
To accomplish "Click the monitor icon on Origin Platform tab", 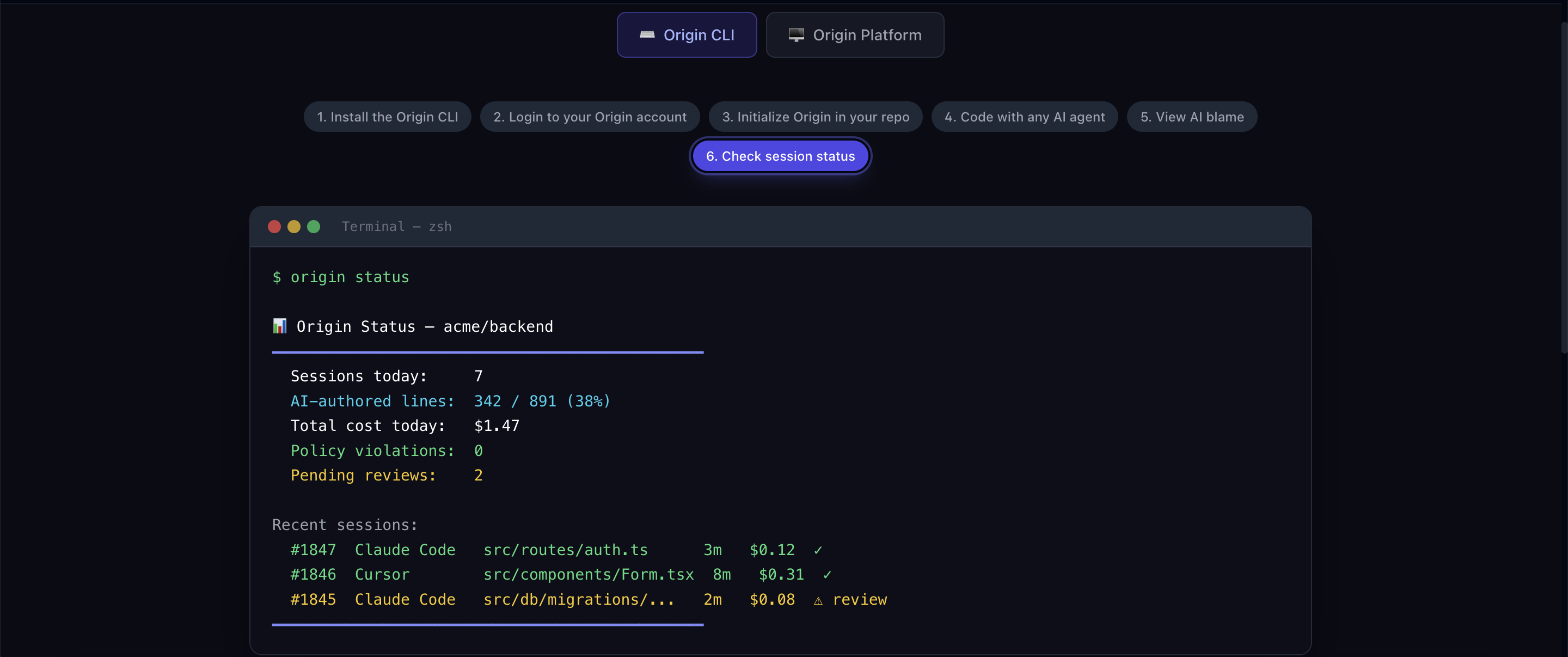I will [796, 35].
